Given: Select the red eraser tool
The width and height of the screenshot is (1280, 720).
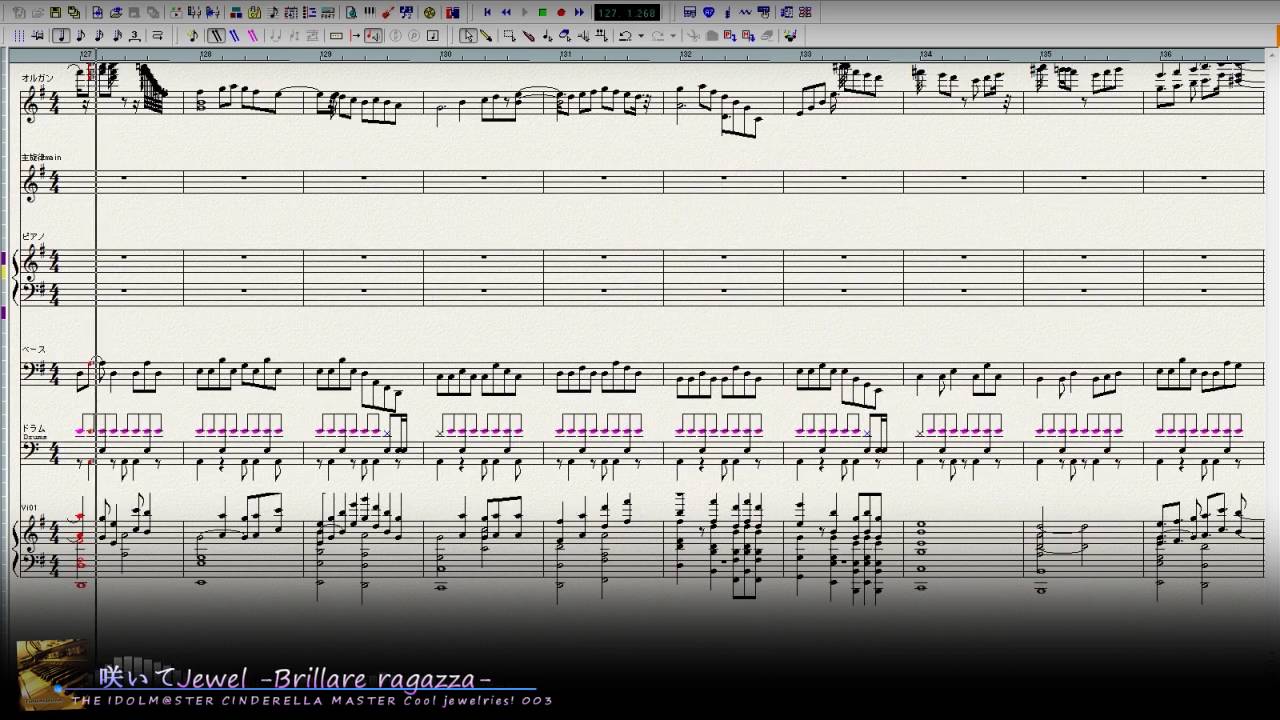Looking at the screenshot, I should 528,36.
